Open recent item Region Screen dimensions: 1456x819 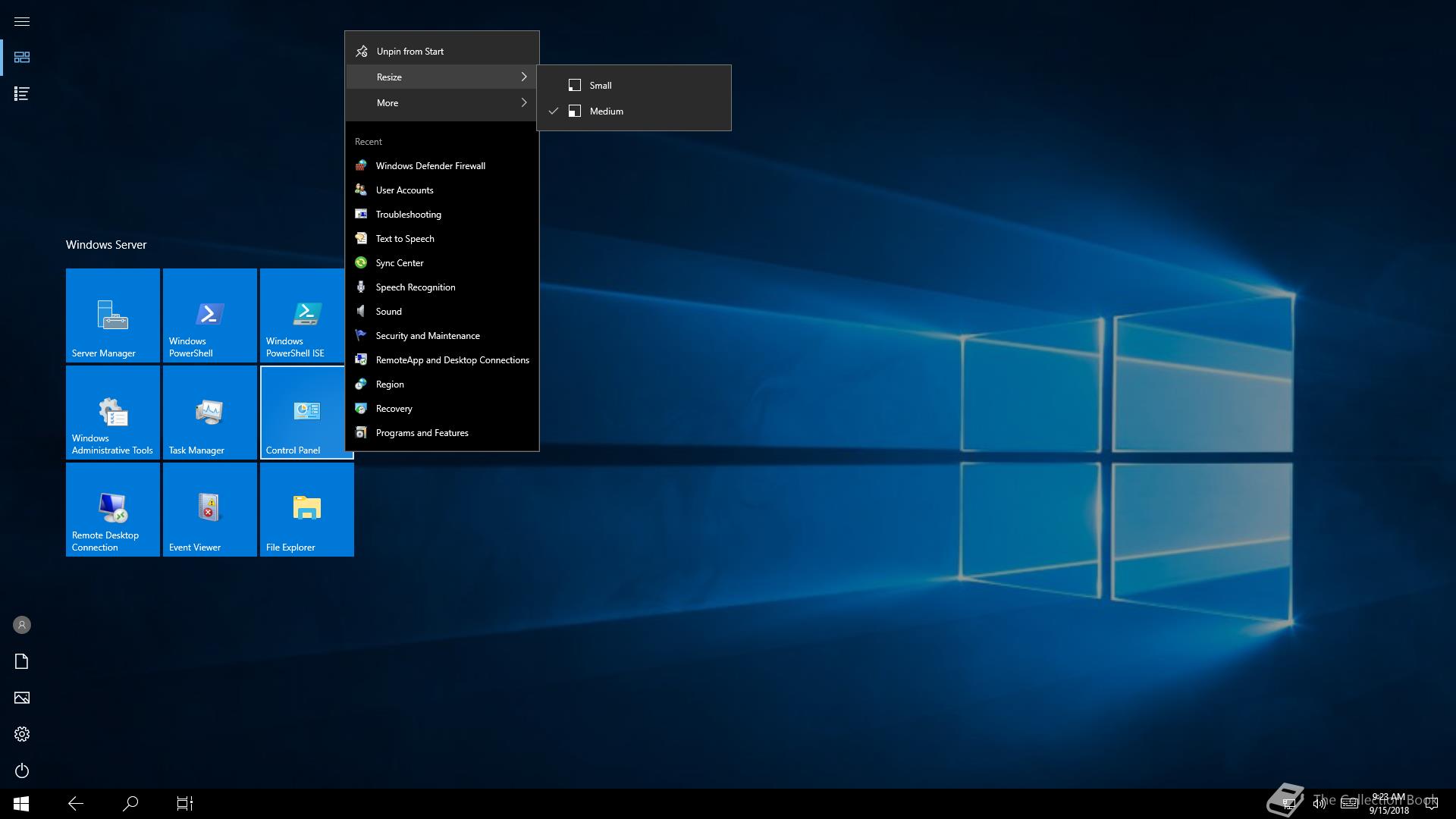click(x=442, y=384)
